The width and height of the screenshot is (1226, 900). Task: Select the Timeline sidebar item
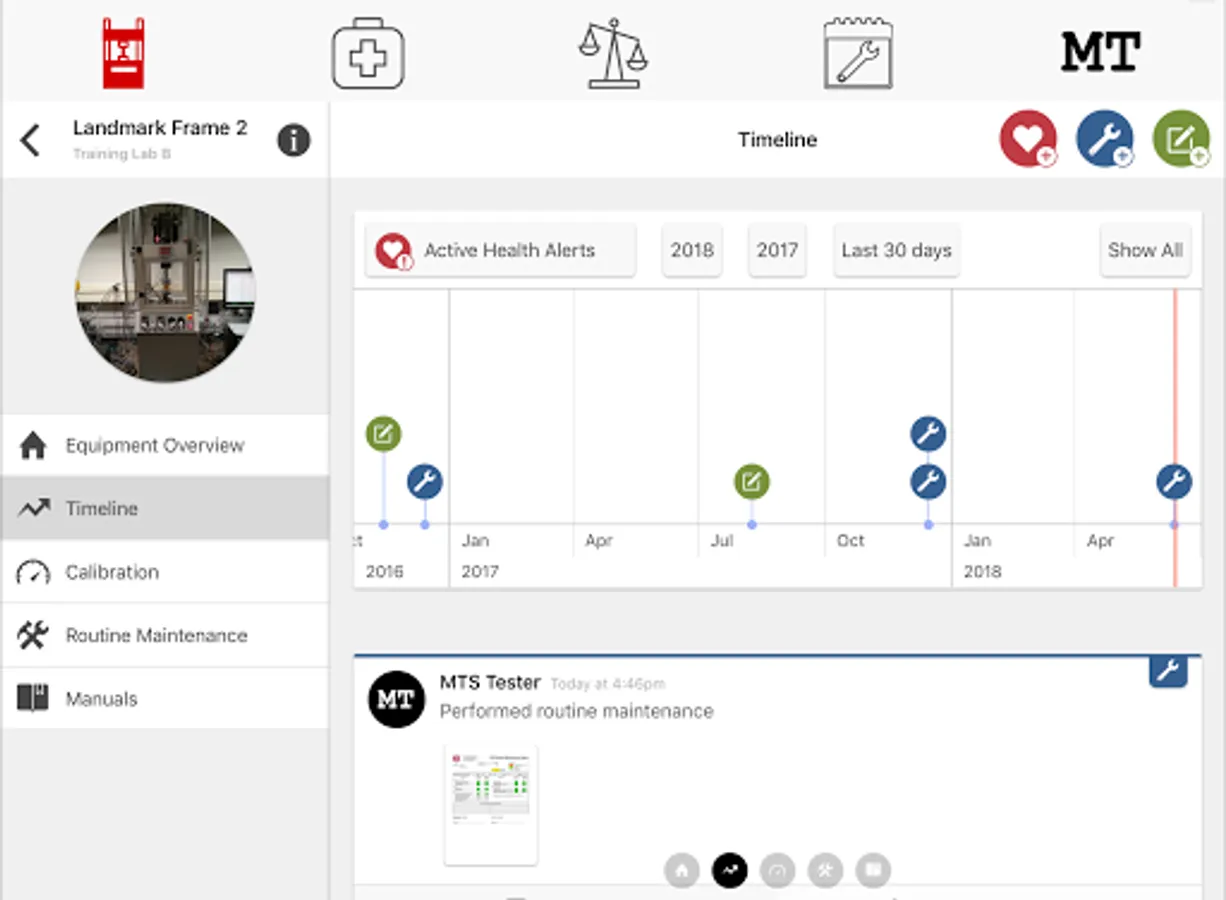(x=165, y=508)
